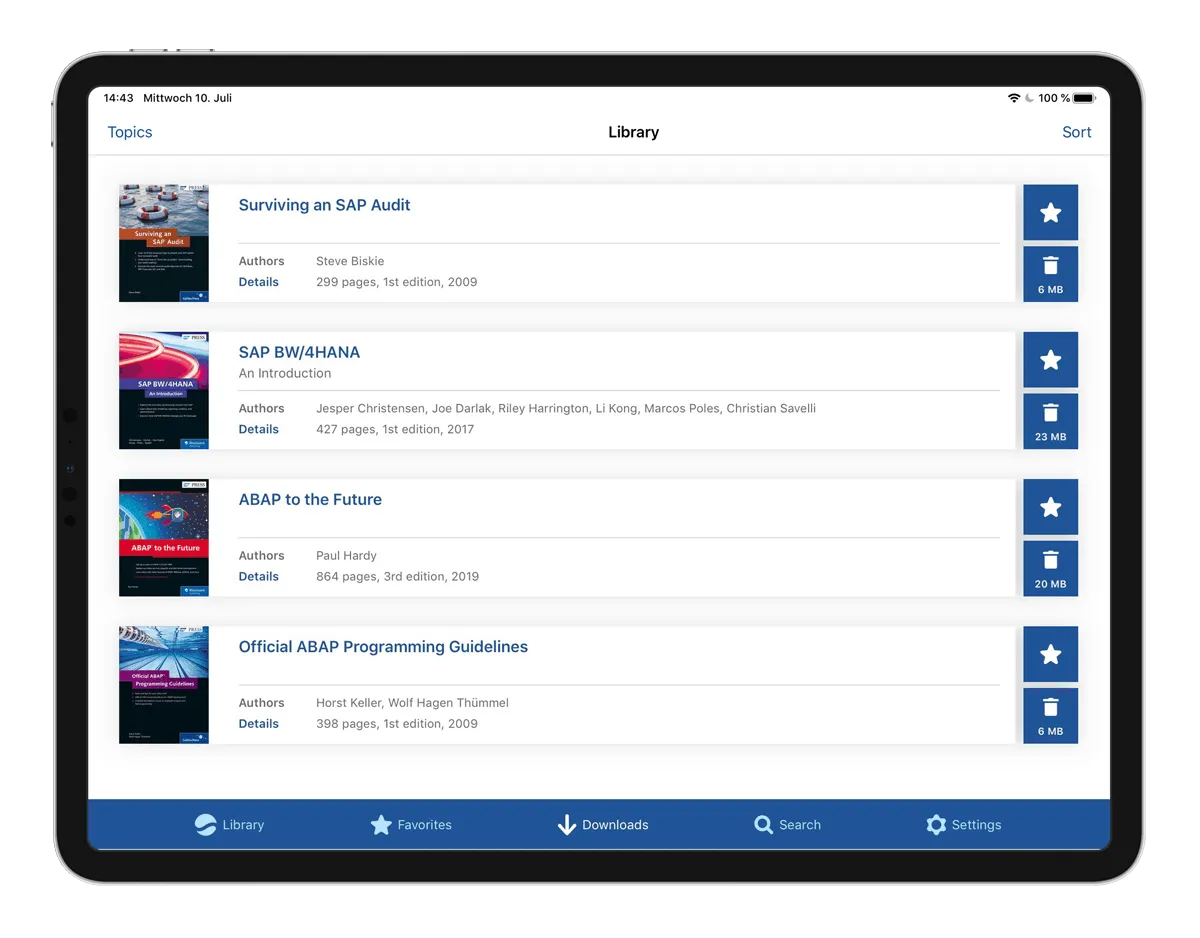Tap the 14:43 clock in status bar
The image size is (1200, 938).
point(118,98)
